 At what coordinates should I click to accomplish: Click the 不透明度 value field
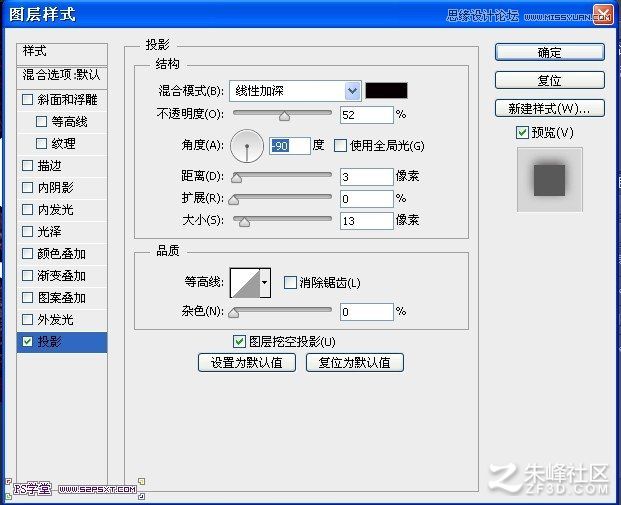pyautogui.click(x=367, y=115)
